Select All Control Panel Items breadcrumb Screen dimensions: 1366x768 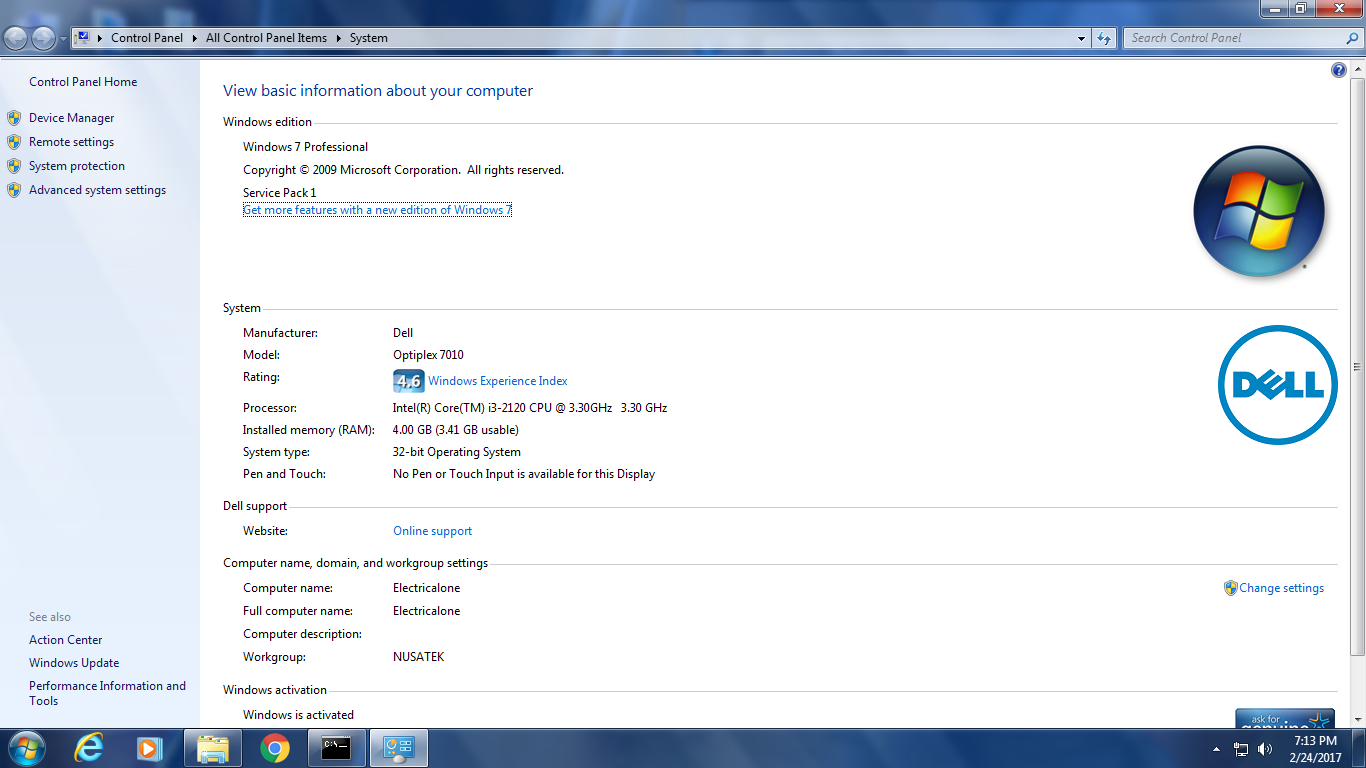(266, 38)
